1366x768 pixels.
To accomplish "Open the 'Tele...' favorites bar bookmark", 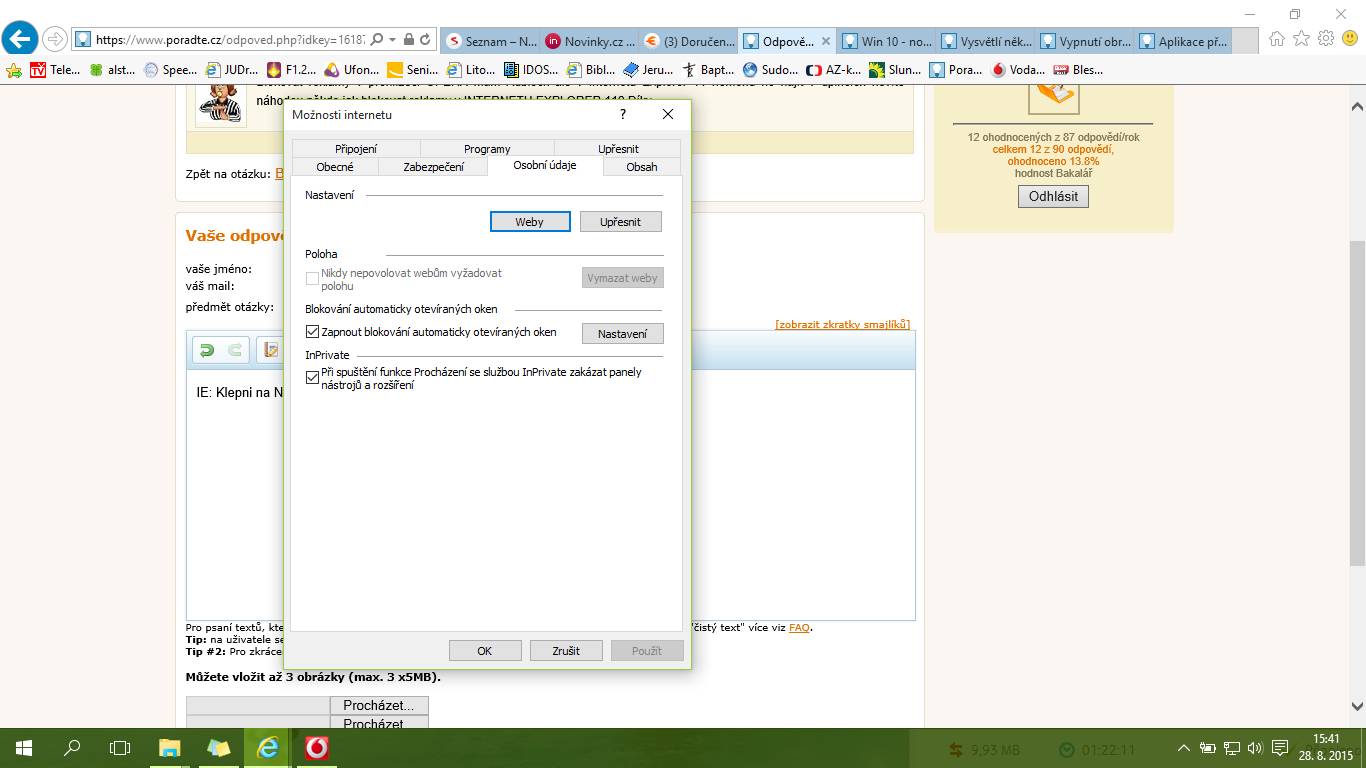I will tap(55, 70).
